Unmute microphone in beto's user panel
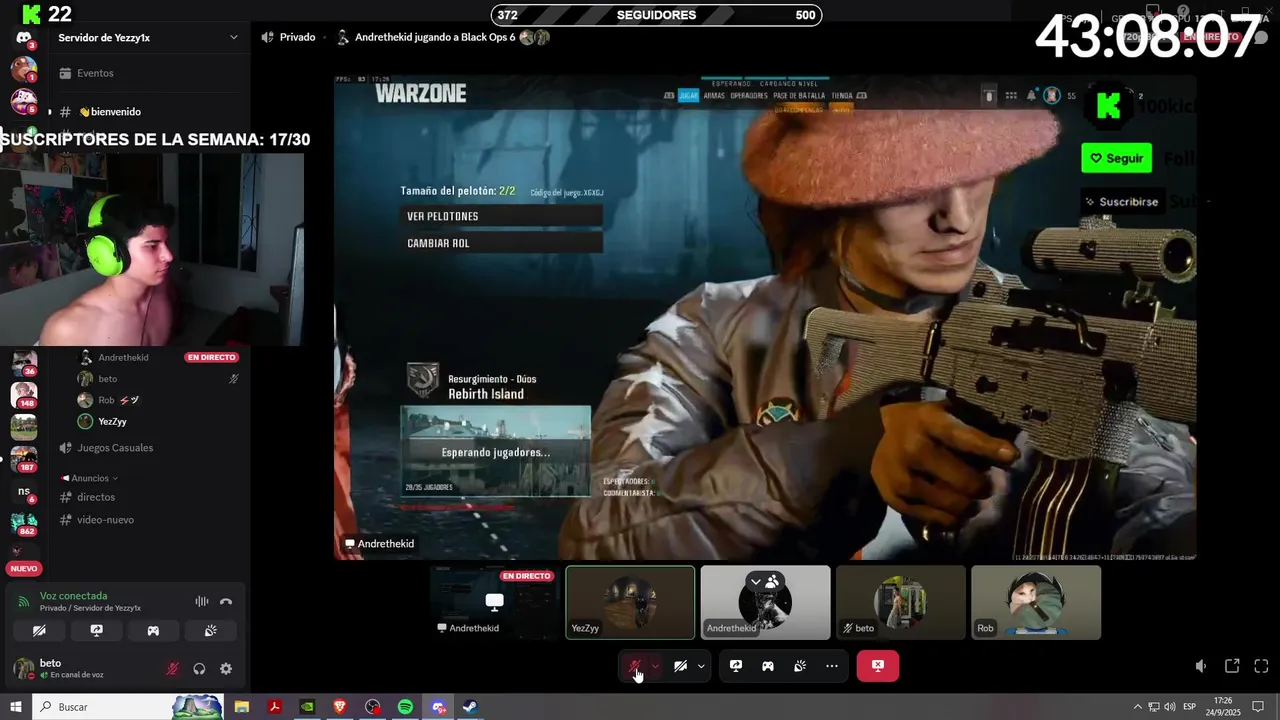The width and height of the screenshot is (1280, 720). 173,669
